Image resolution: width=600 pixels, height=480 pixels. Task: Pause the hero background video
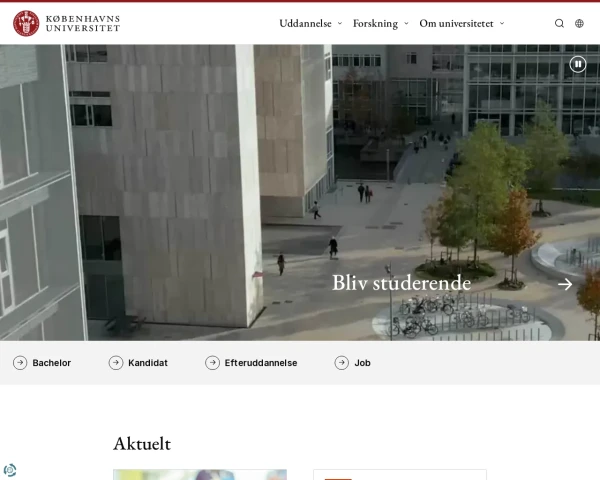point(578,64)
